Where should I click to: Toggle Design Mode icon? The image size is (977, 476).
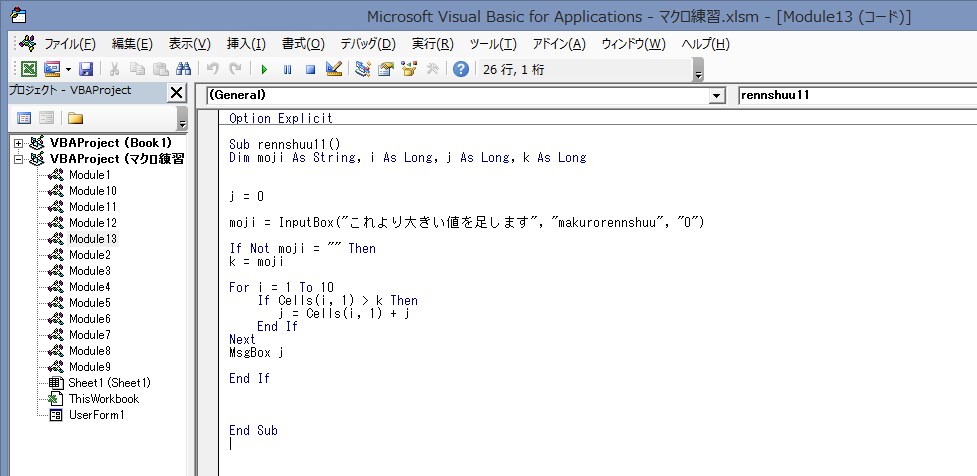[334, 69]
